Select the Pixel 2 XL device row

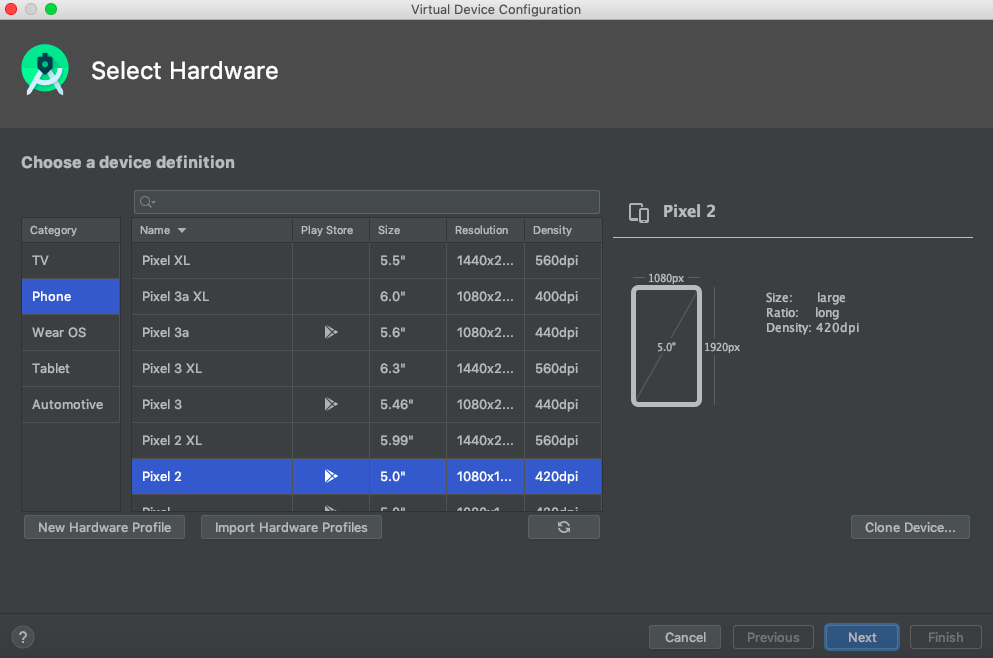367,440
